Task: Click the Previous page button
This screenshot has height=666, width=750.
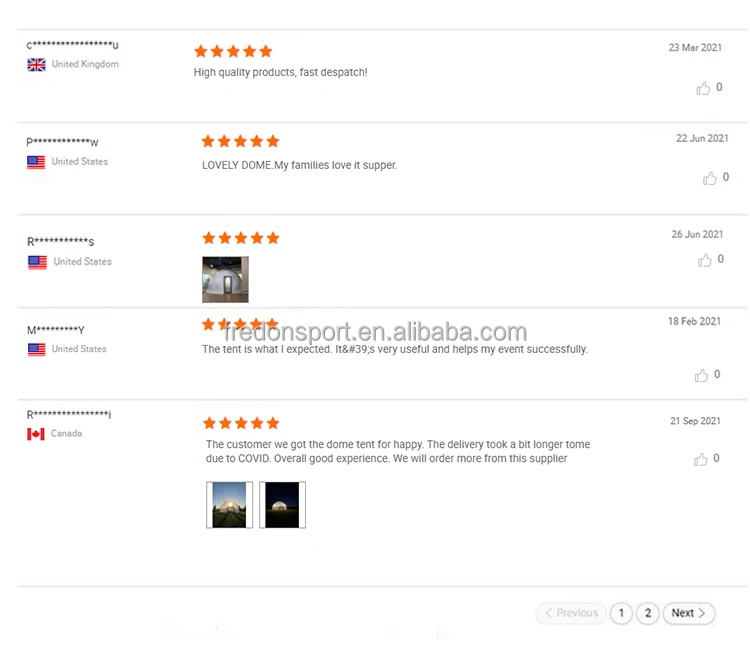Action: click(571, 613)
